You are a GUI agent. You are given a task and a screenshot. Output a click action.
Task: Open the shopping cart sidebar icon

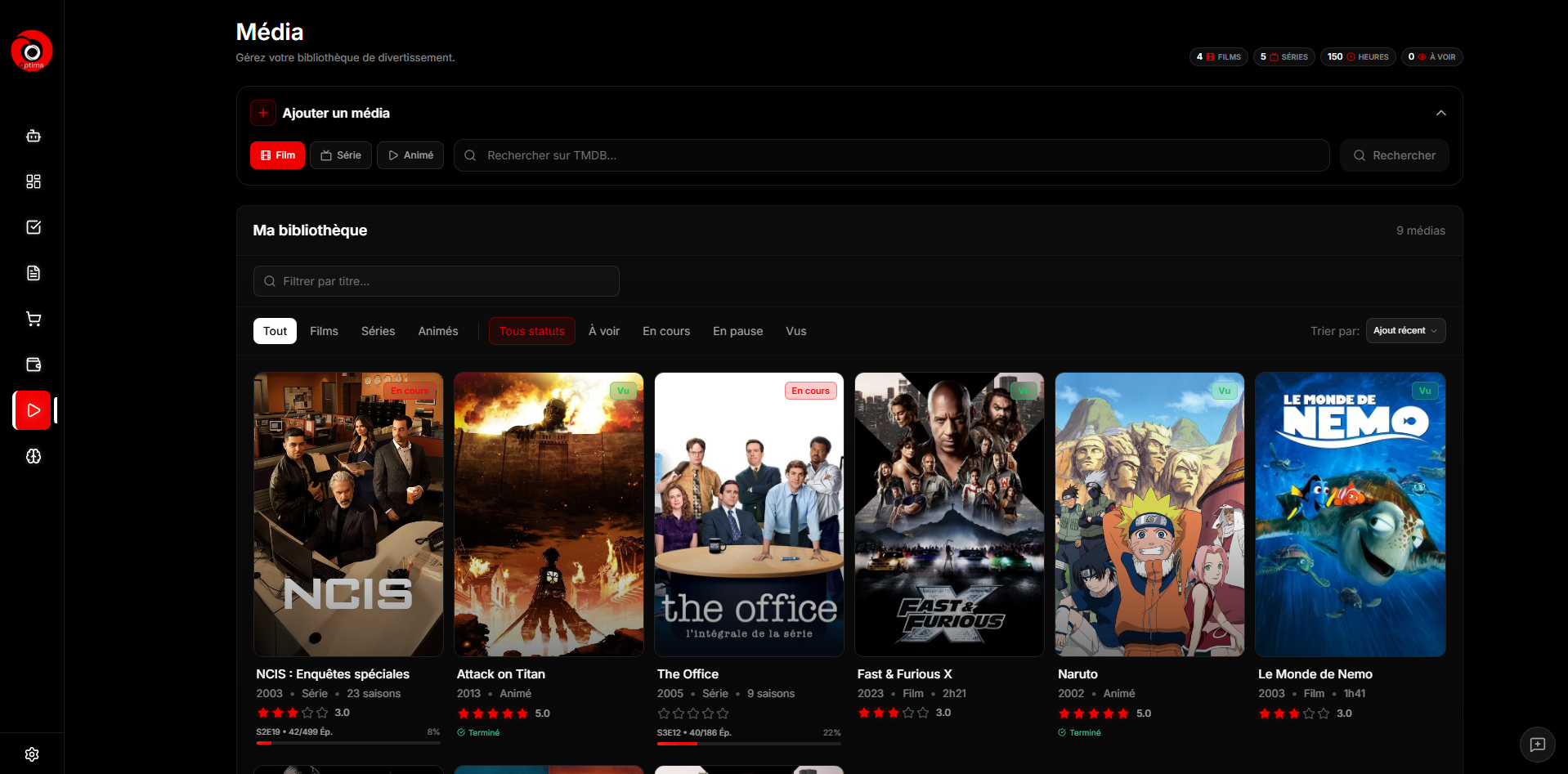coord(33,319)
